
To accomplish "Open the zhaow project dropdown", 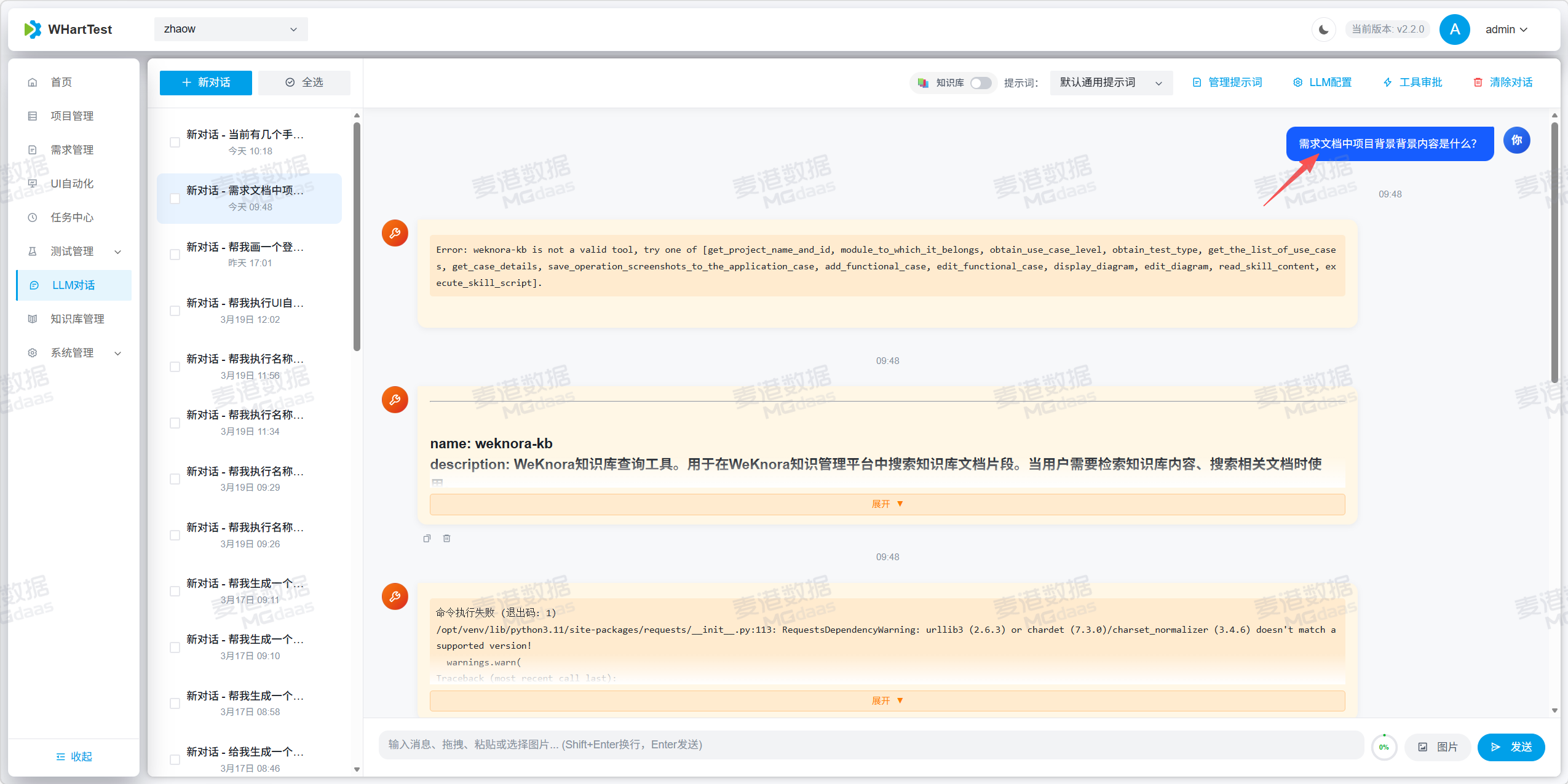I will [231, 29].
